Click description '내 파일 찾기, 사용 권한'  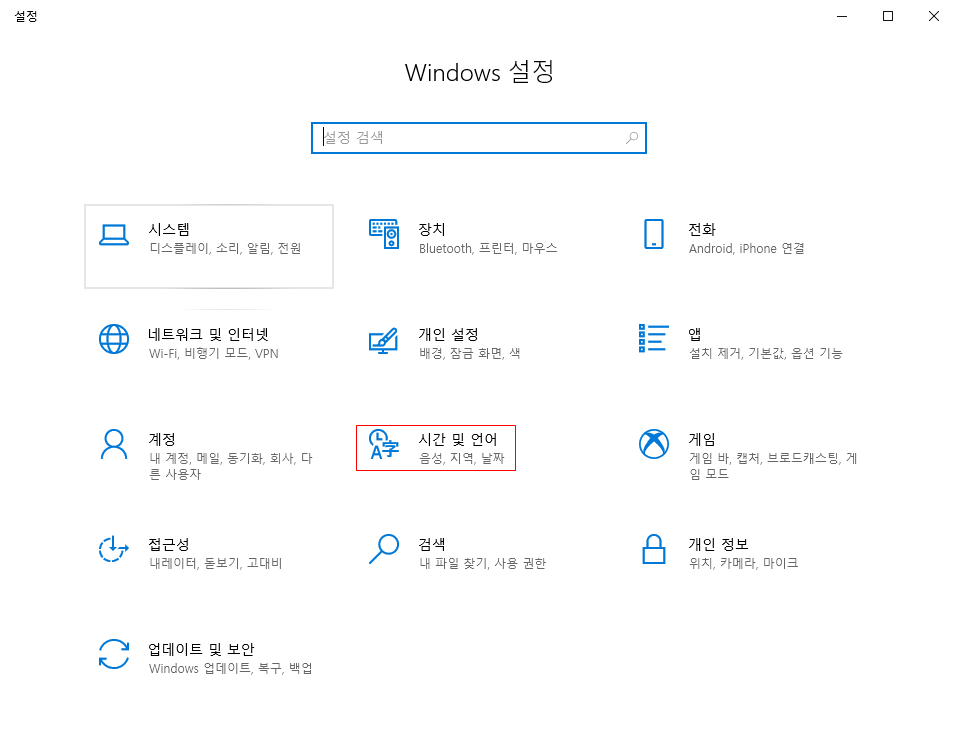point(482,563)
